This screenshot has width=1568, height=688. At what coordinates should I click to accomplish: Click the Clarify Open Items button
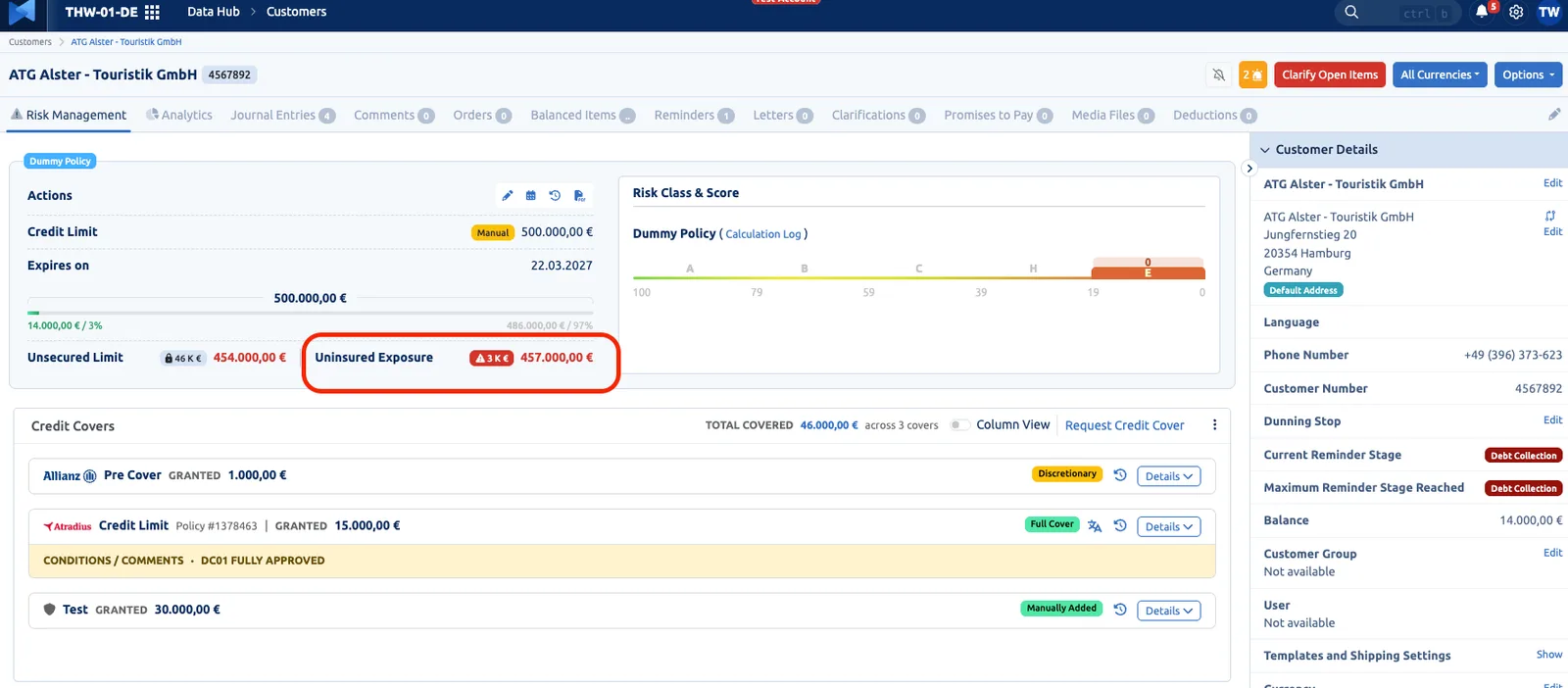point(1330,74)
